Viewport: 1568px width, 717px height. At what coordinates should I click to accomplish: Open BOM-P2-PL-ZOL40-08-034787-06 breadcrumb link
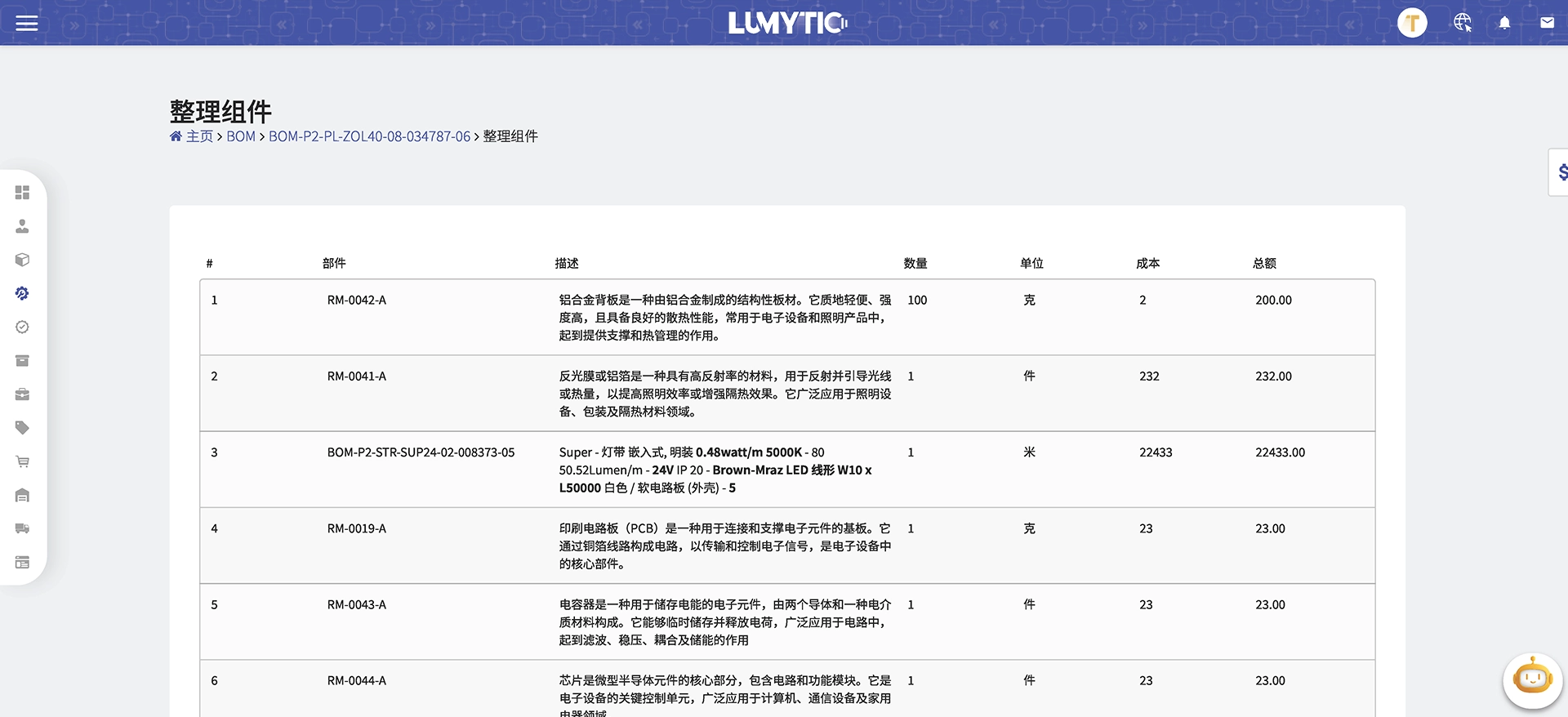click(370, 136)
